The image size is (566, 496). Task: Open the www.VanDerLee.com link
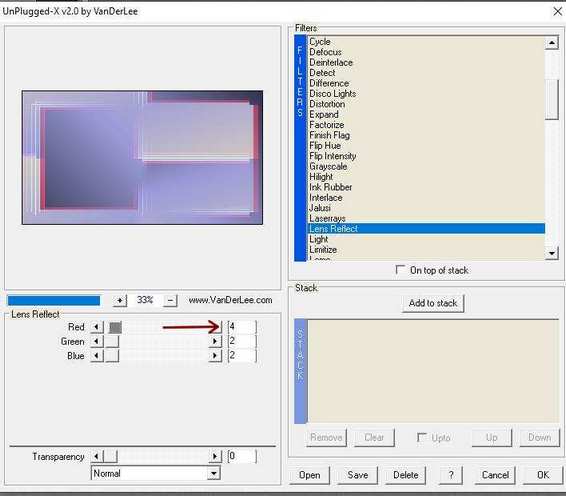point(230,300)
